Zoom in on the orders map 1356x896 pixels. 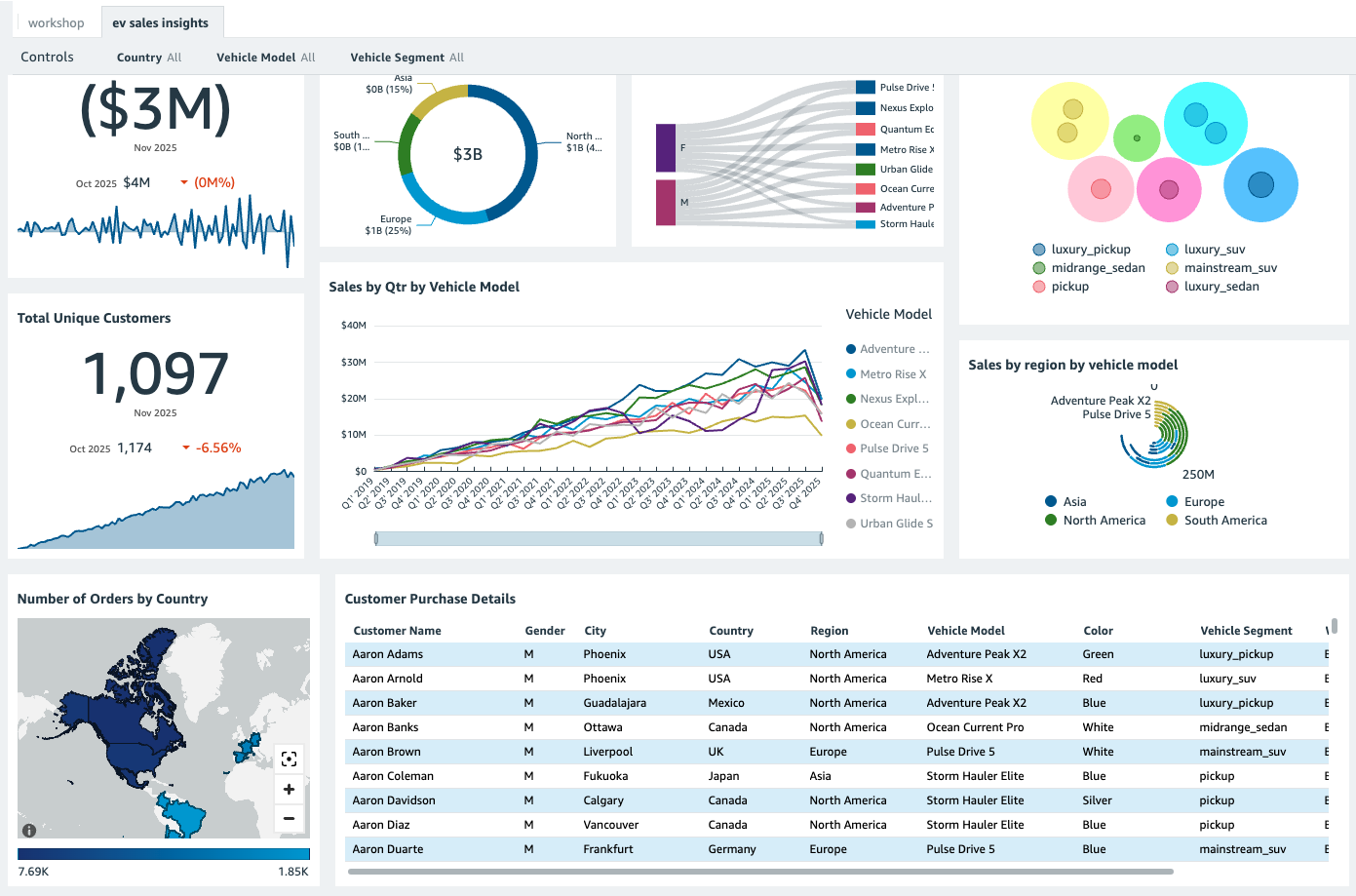289,789
